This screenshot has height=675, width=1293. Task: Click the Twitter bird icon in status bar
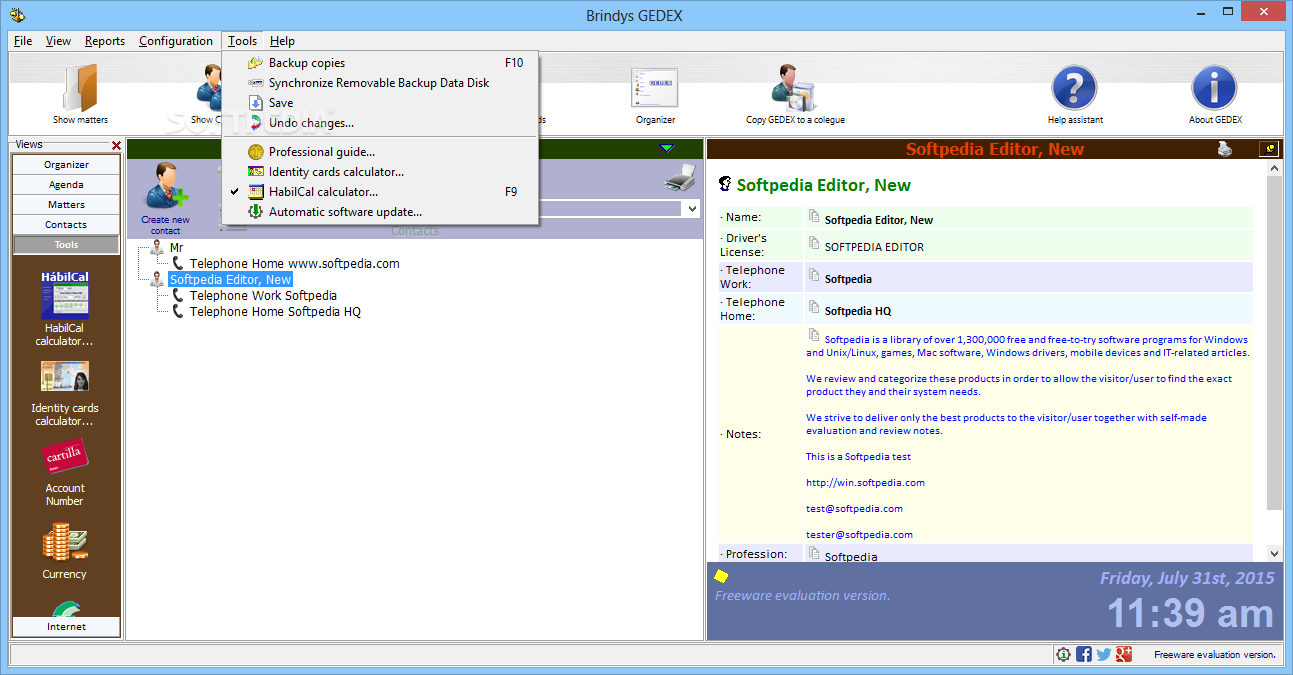pos(1104,654)
